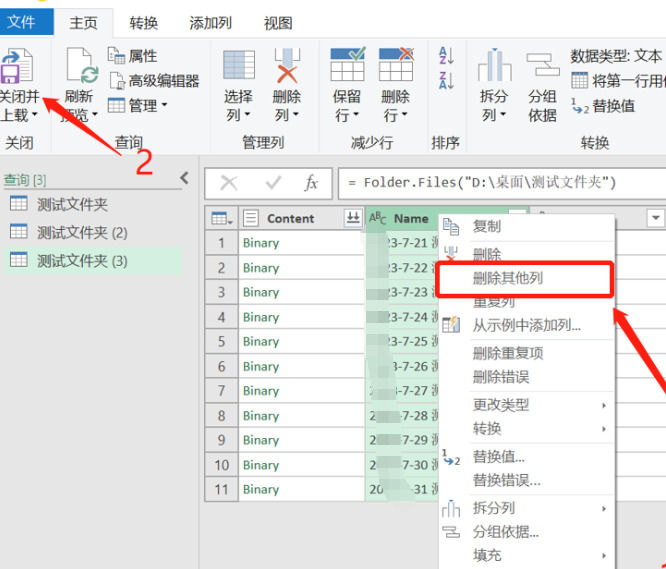Select the 测试文件夹 (2) query
The image size is (666, 569).
[x=82, y=232]
